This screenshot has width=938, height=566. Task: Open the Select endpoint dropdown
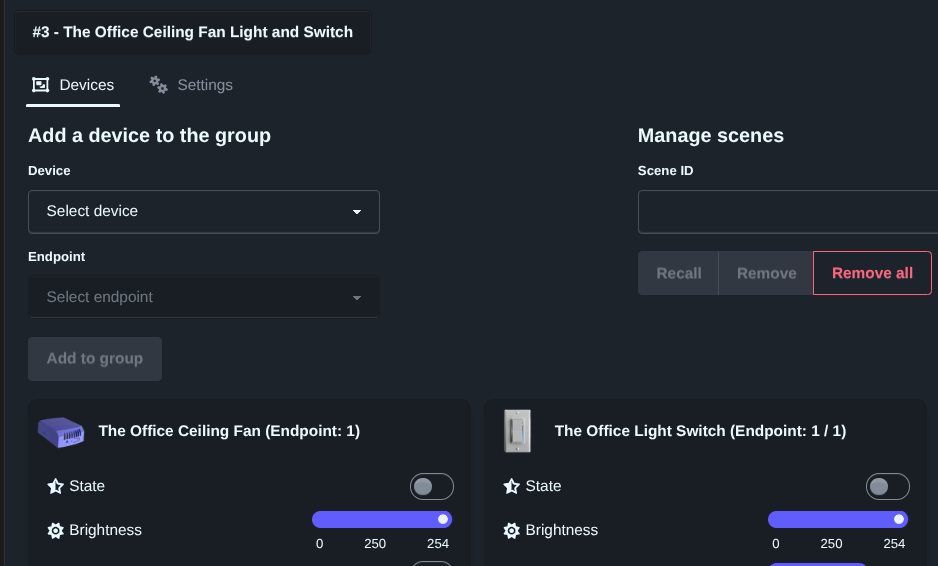point(203,297)
